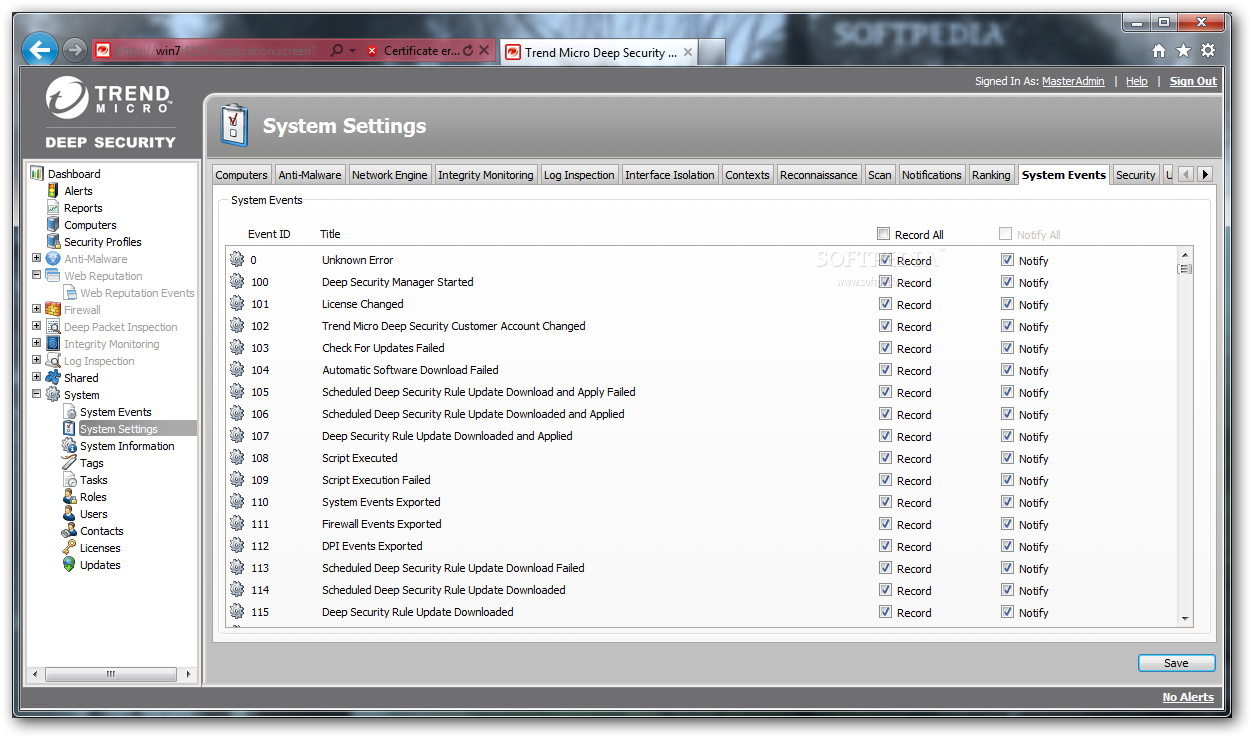
Task: Expand the Firewall tree node
Action: click(37, 309)
